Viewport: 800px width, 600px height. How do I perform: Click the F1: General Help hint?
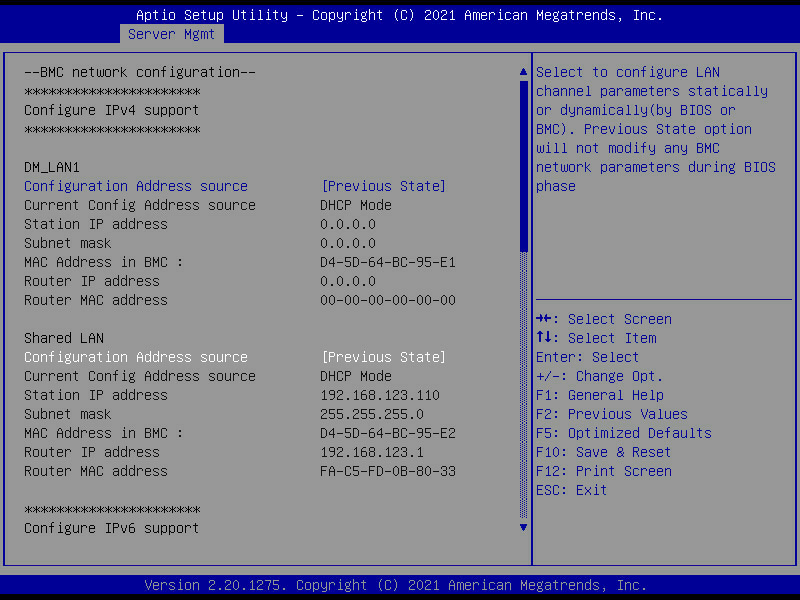pyautogui.click(x=599, y=395)
